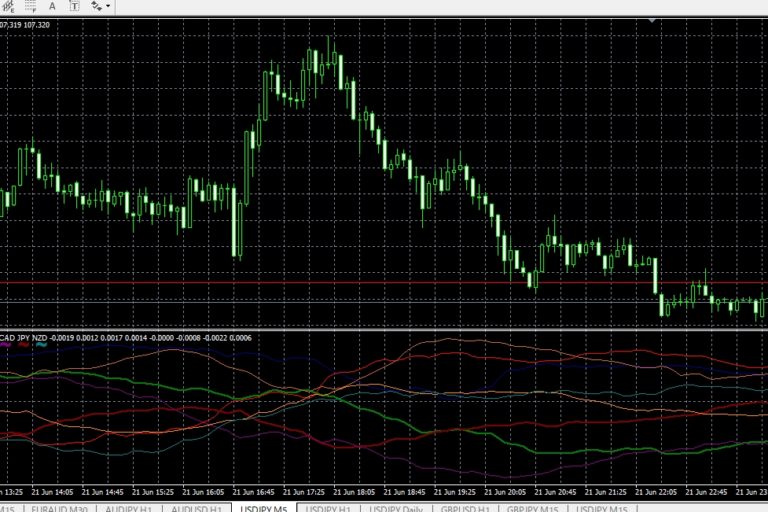Switch to the USDJPY Daily tab
This screenshot has height=512, width=768.
(x=395, y=507)
